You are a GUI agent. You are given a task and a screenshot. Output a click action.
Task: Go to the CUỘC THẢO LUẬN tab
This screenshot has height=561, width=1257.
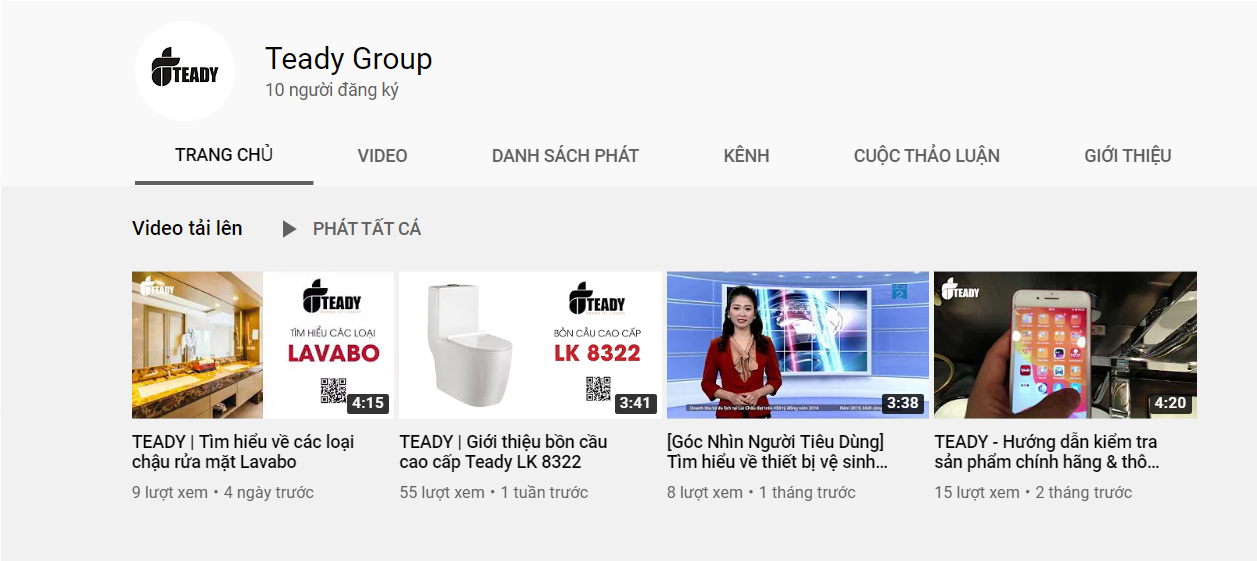coord(927,156)
